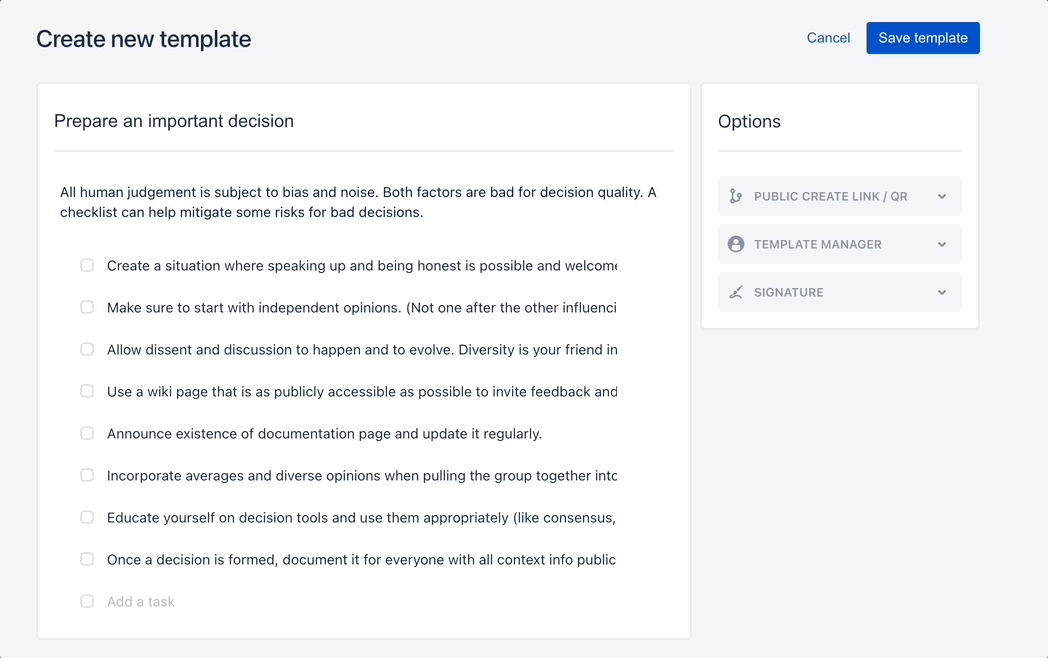Click the Cancel link
1048x658 pixels.
pos(828,38)
